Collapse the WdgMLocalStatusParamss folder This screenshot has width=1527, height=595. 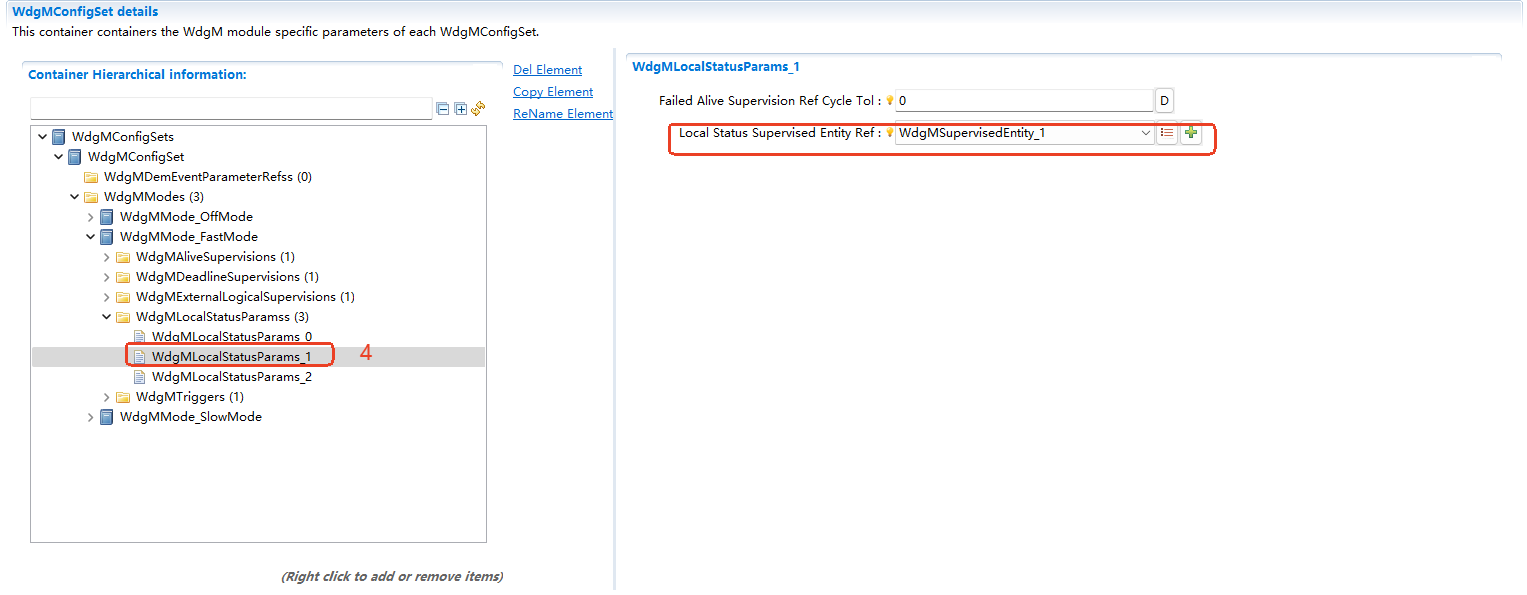click(x=107, y=317)
